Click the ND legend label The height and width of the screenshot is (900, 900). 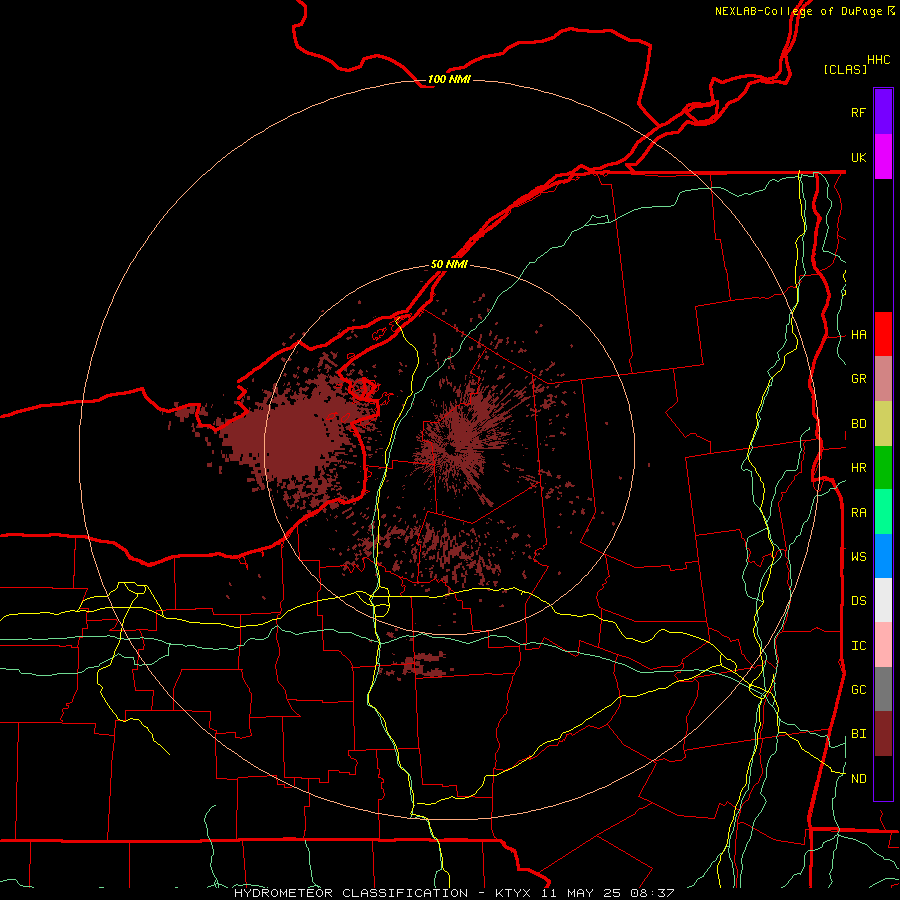(x=858, y=779)
